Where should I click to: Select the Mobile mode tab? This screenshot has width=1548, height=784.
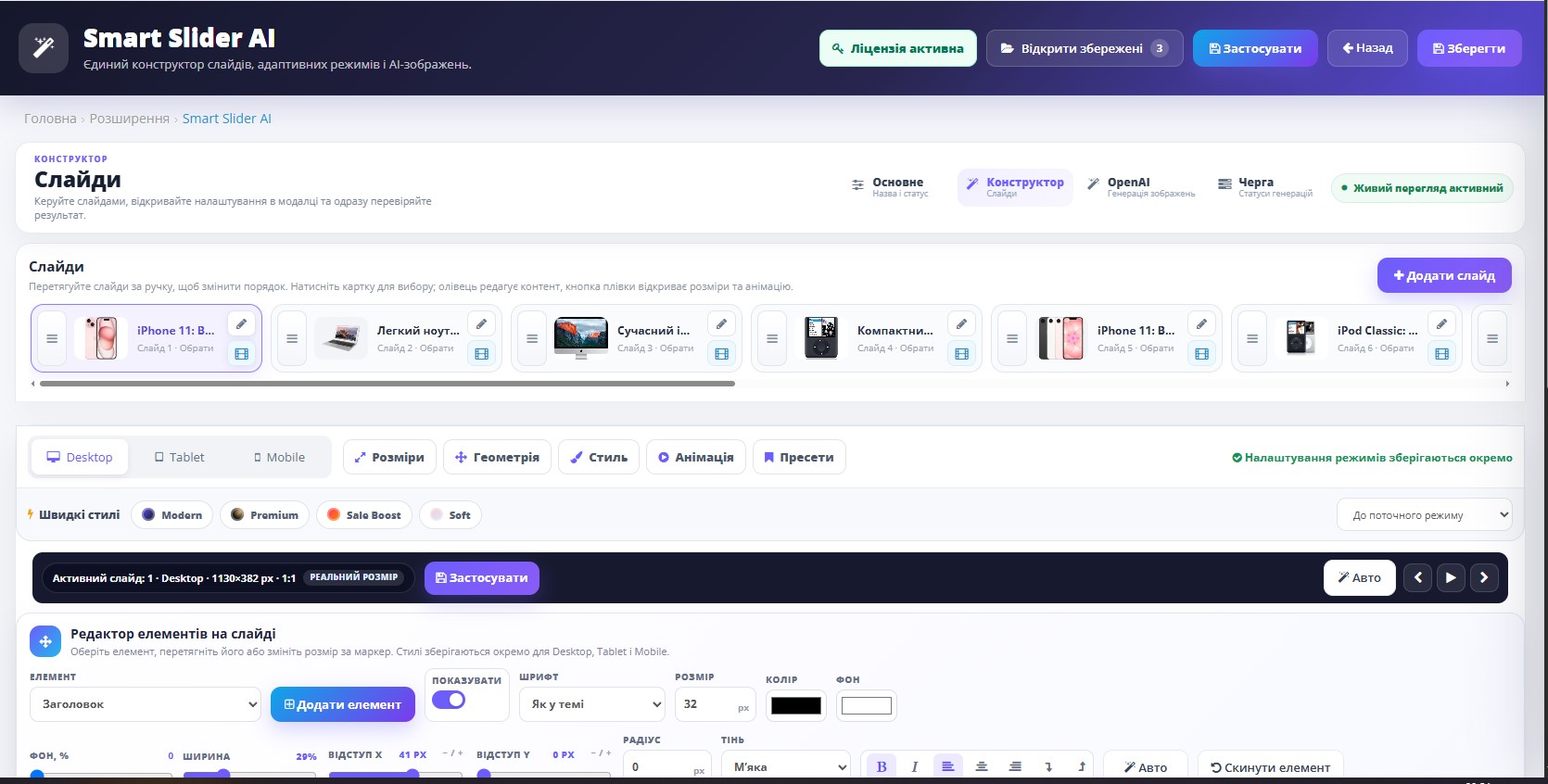point(279,457)
